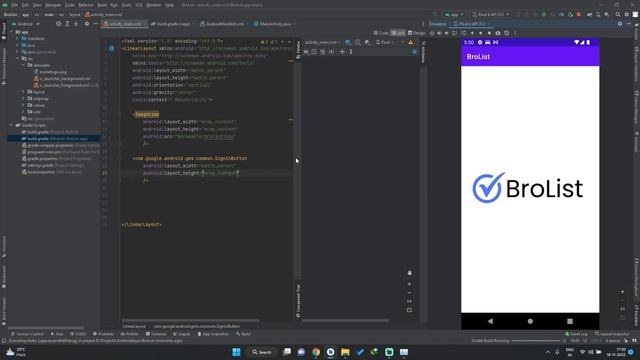Rotate emulator right using toolbar icon
640x360 pixels.
coord(464,33)
